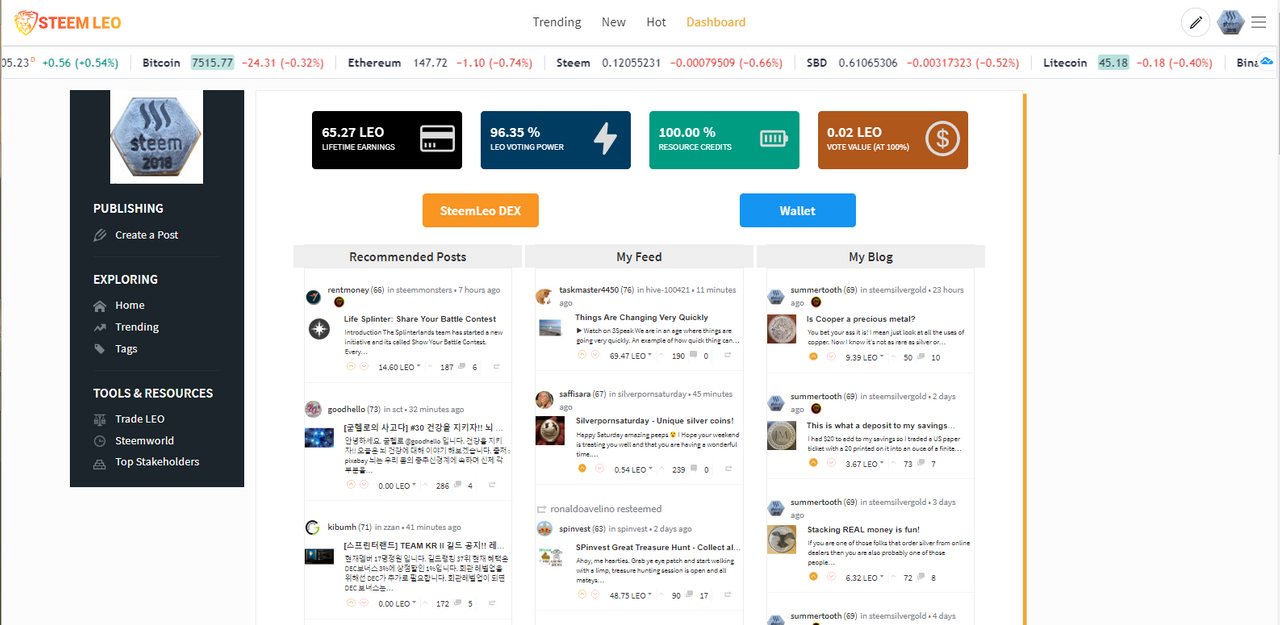This screenshot has width=1280, height=625.
Task: Resteem Things Are Changing Very Quickly post
Action: pyautogui.click(x=728, y=355)
